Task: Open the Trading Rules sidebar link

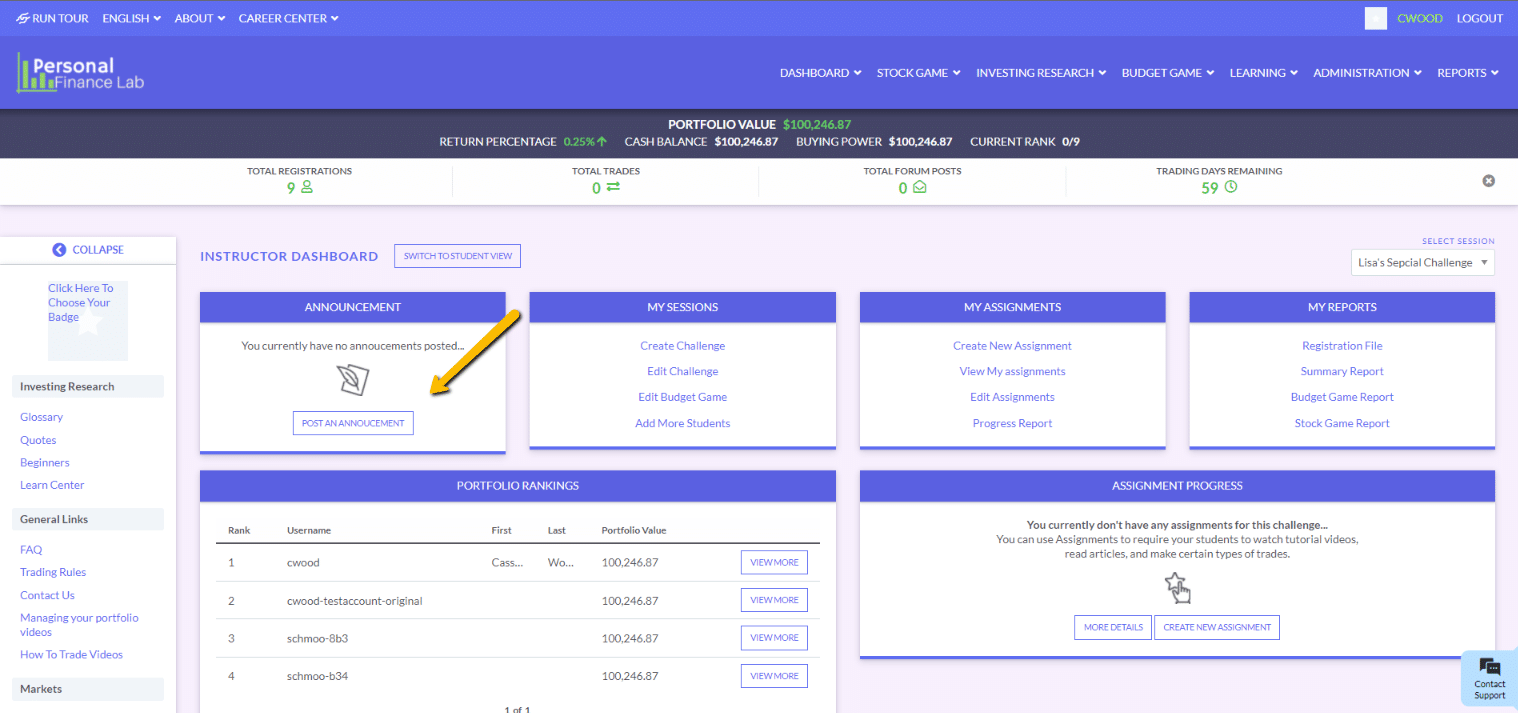Action: pyautogui.click(x=53, y=573)
